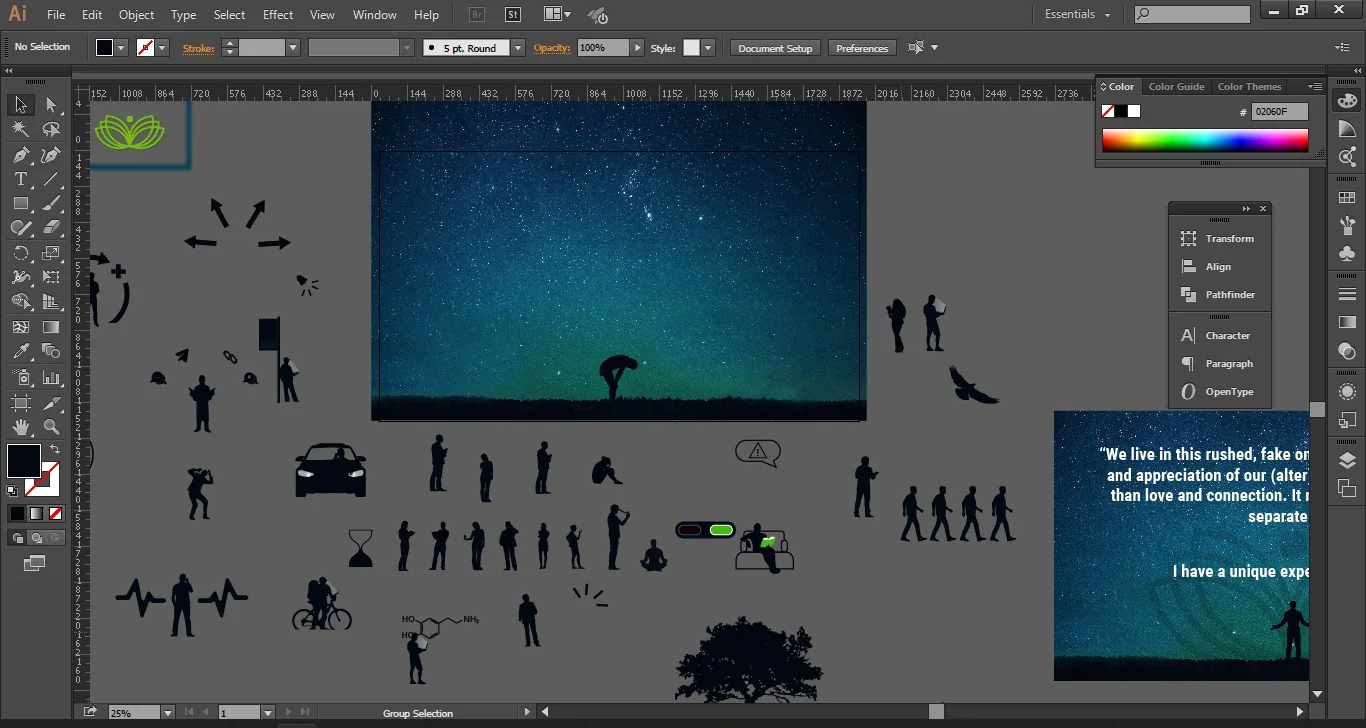Select the Hand tool

click(x=20, y=427)
